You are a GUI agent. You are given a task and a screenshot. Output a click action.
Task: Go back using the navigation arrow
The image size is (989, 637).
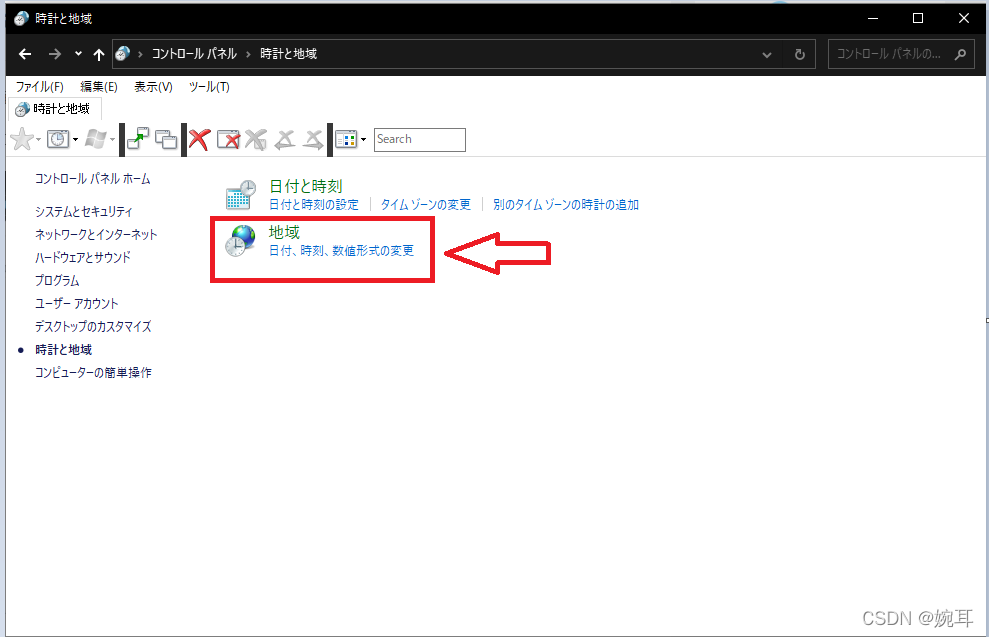point(25,53)
